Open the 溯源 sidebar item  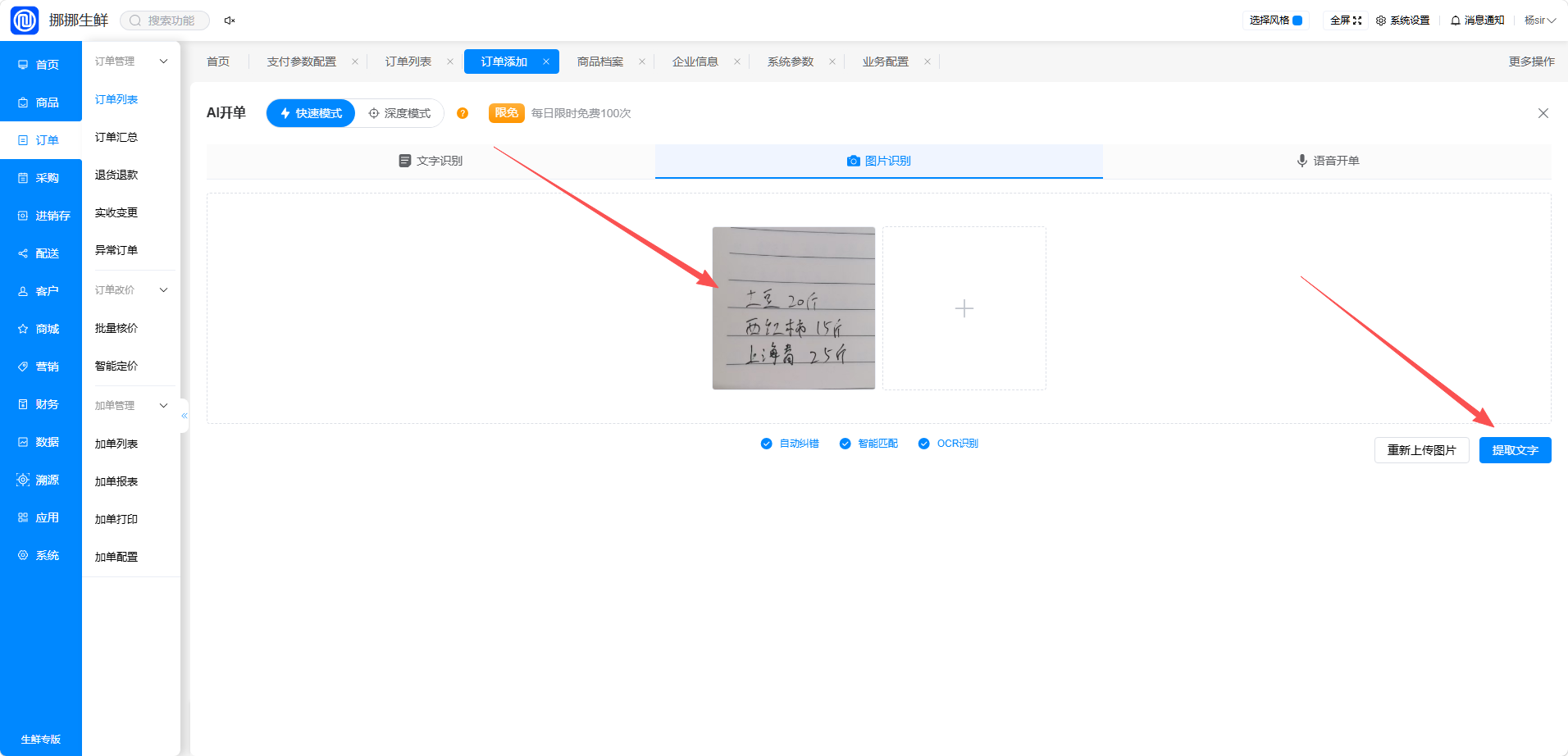(x=39, y=480)
